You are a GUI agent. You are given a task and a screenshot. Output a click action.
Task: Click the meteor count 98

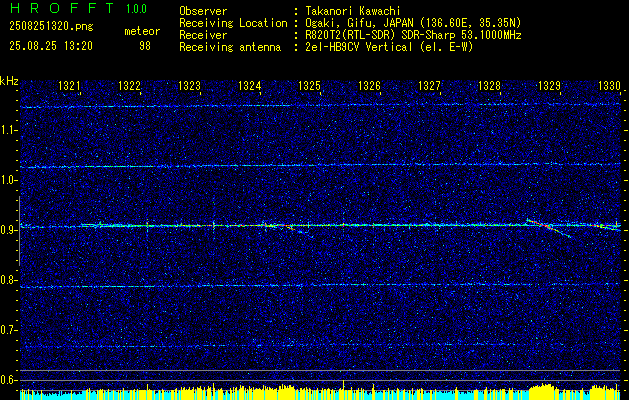click(x=145, y=46)
